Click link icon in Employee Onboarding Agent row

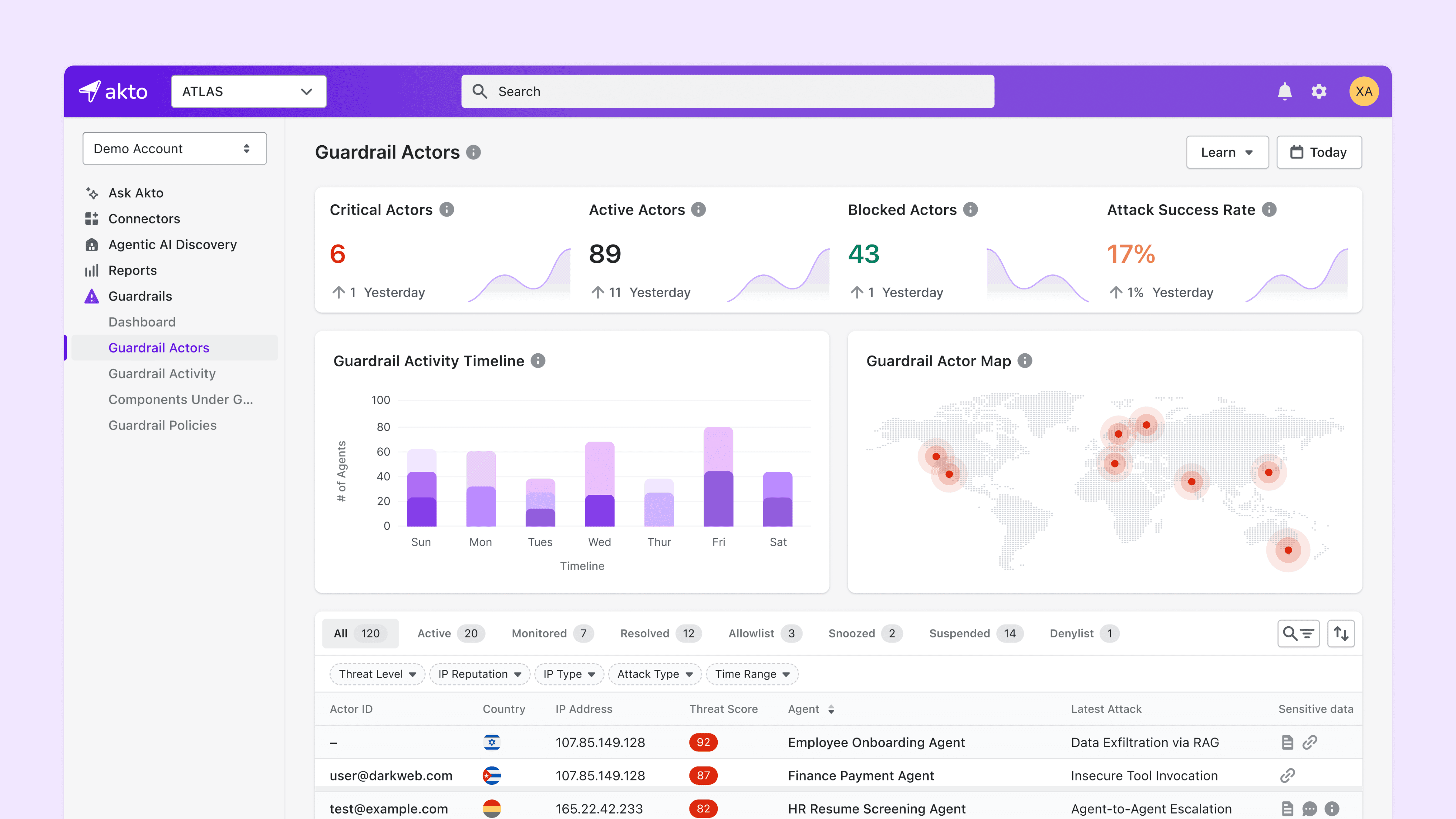(1309, 742)
